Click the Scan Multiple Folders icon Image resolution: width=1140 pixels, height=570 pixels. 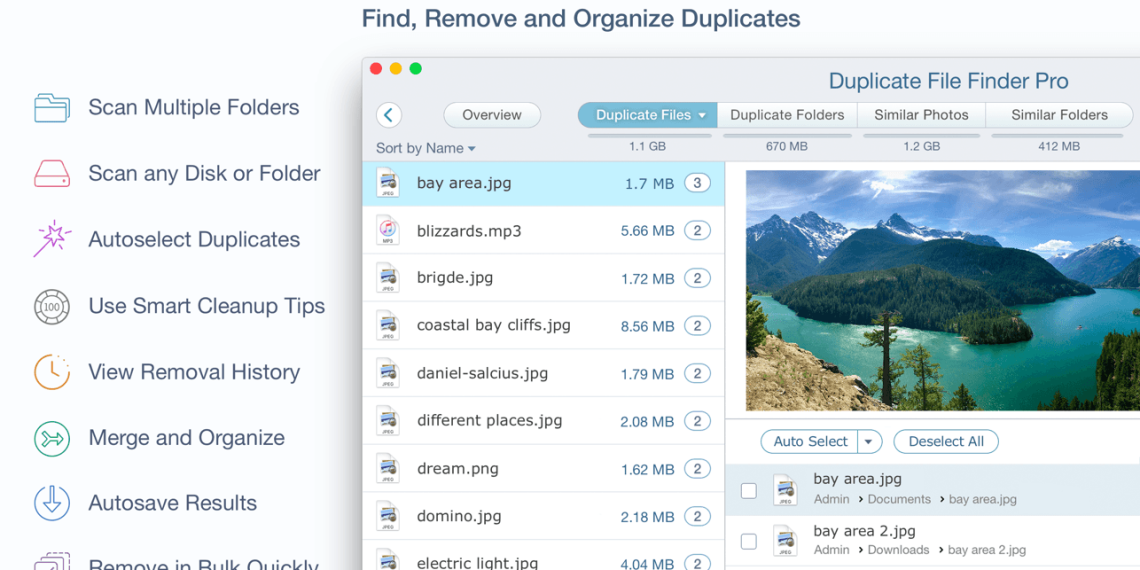[52, 108]
